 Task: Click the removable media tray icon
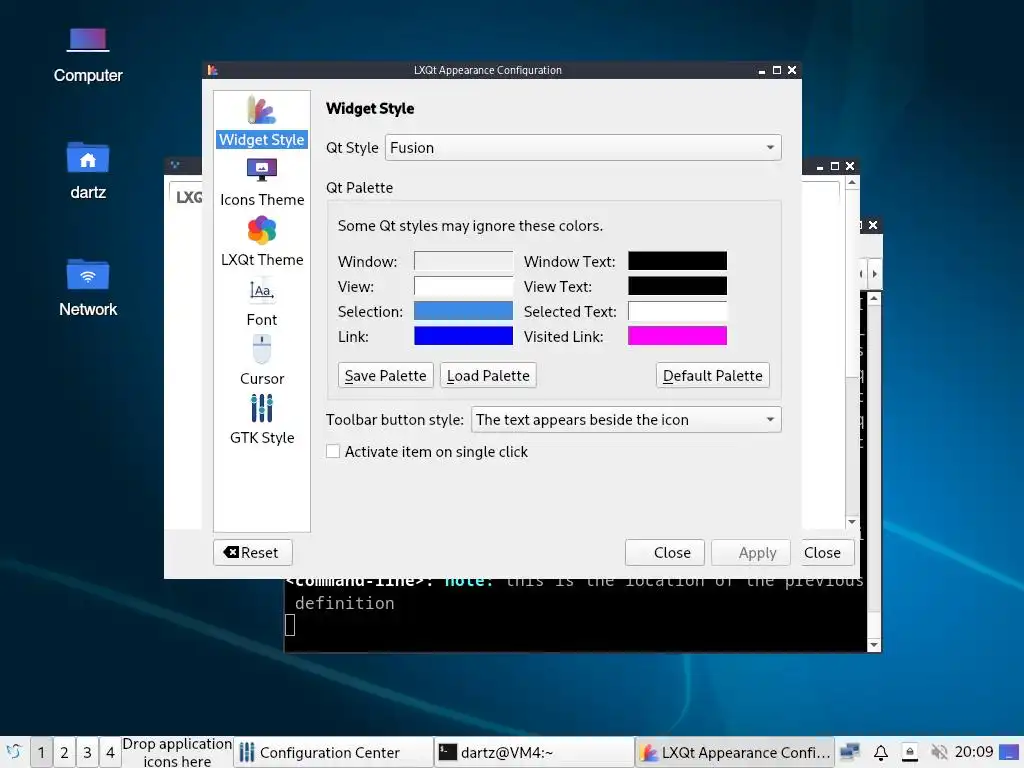909,752
